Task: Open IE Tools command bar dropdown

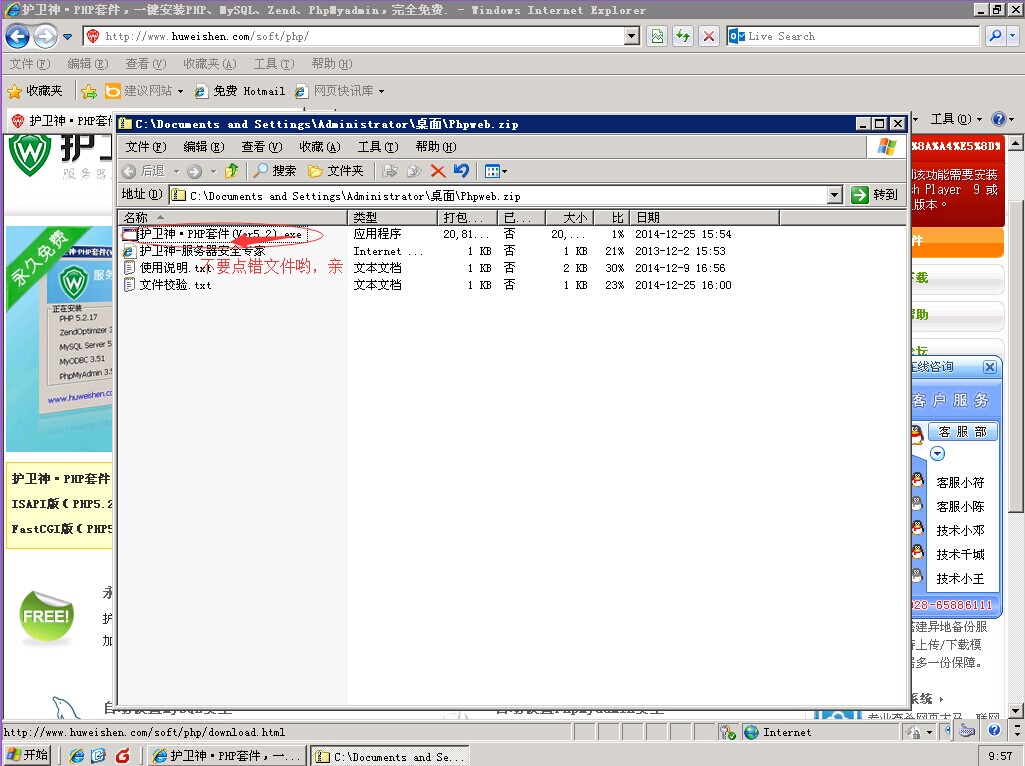Action: tap(956, 119)
